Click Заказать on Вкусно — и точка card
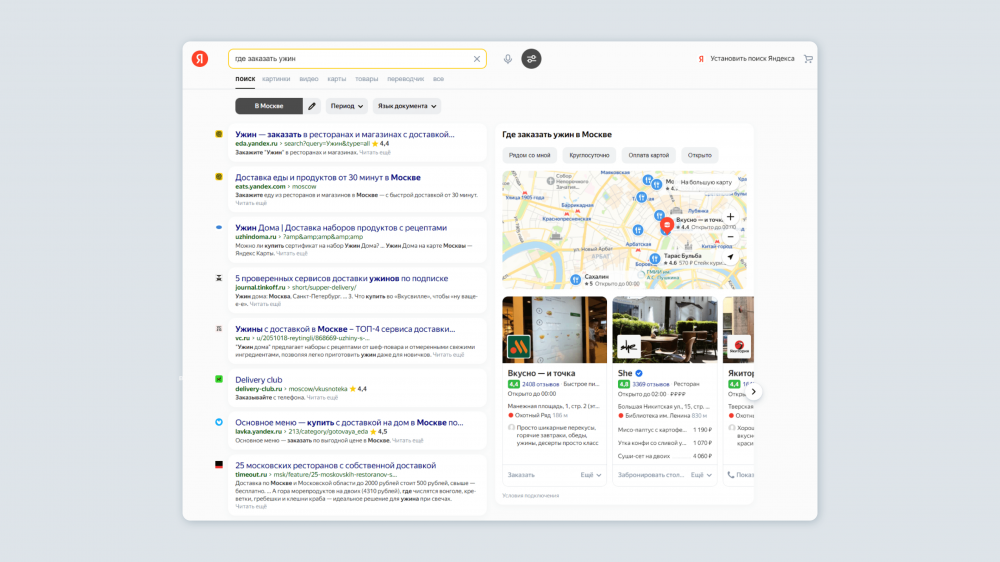This screenshot has width=1000, height=562. click(521, 475)
